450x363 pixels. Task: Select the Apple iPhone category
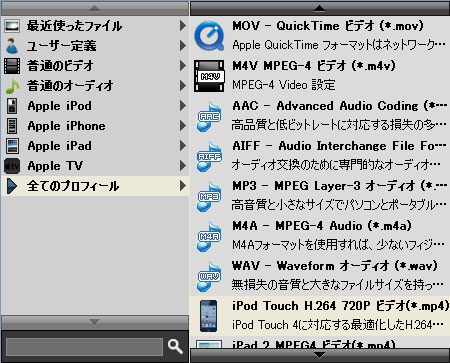pyautogui.click(x=95, y=126)
